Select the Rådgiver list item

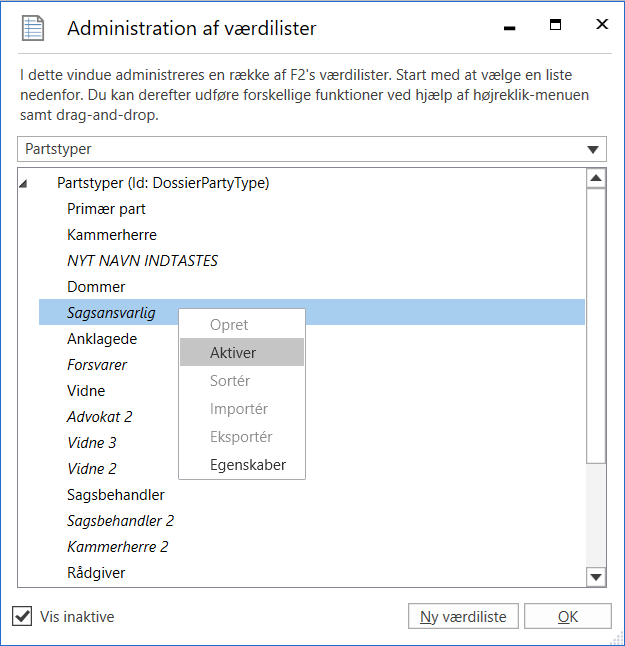click(x=96, y=573)
